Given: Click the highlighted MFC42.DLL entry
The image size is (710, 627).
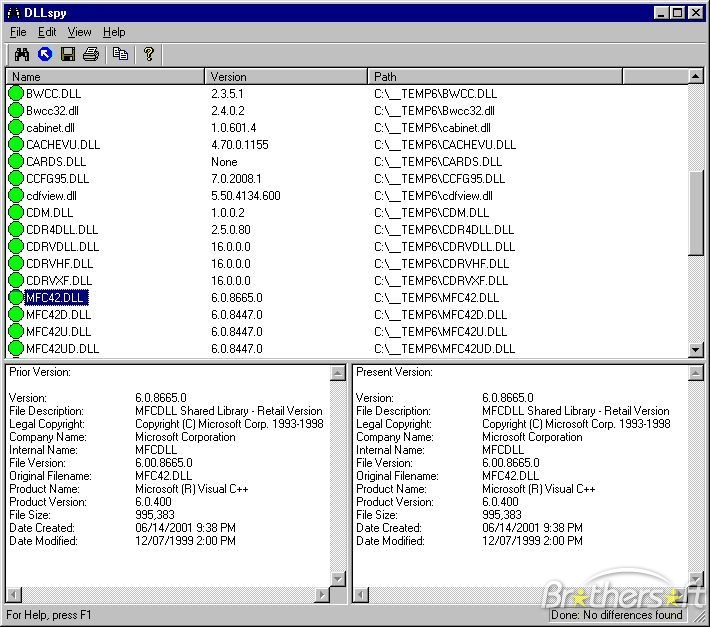Looking at the screenshot, I should pos(56,297).
